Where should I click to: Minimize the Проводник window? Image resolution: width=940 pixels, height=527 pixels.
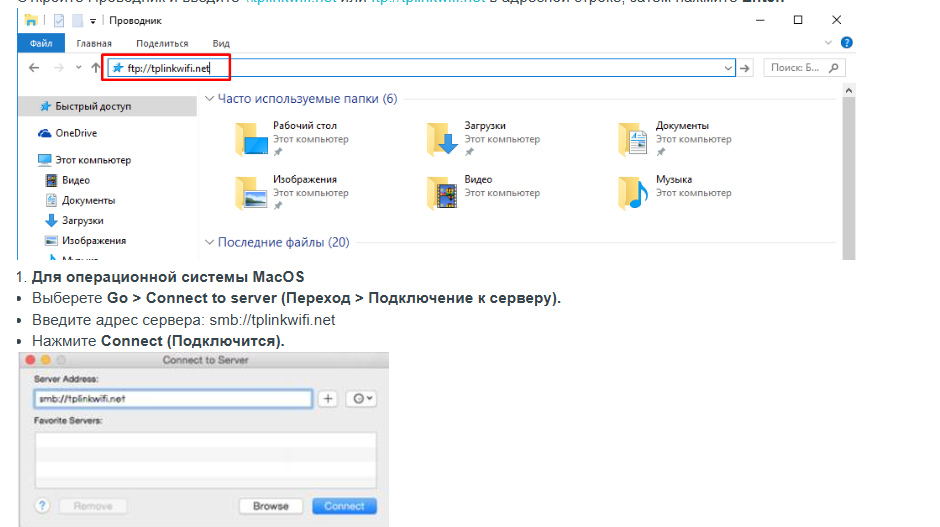click(x=760, y=20)
